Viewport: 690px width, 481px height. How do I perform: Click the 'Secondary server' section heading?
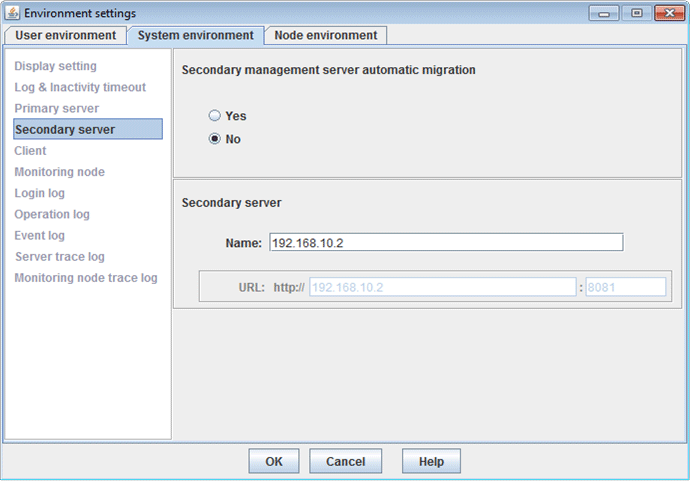coord(231,203)
